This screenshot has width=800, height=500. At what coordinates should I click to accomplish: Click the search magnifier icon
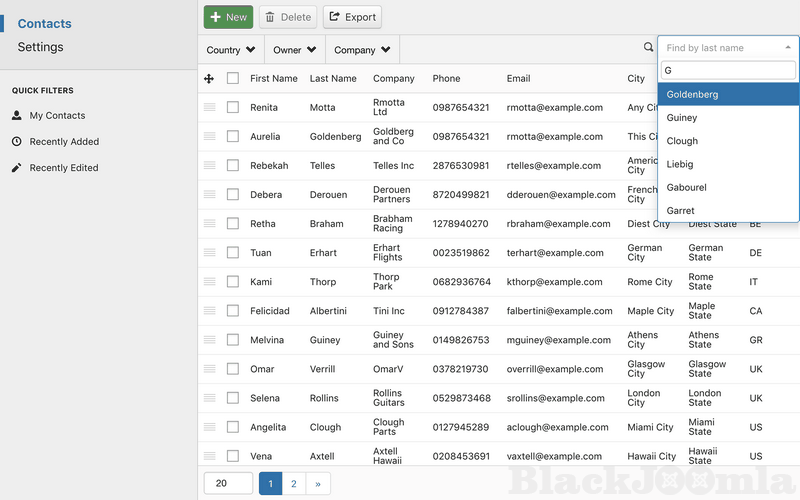(x=648, y=47)
